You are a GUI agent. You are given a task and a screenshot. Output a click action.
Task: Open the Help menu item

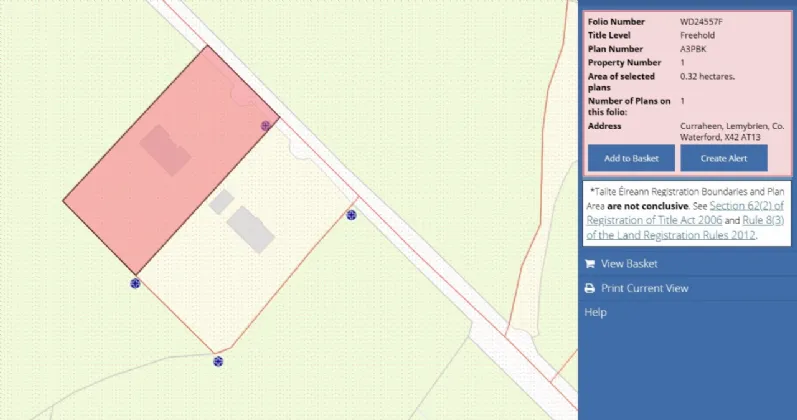[x=595, y=312]
